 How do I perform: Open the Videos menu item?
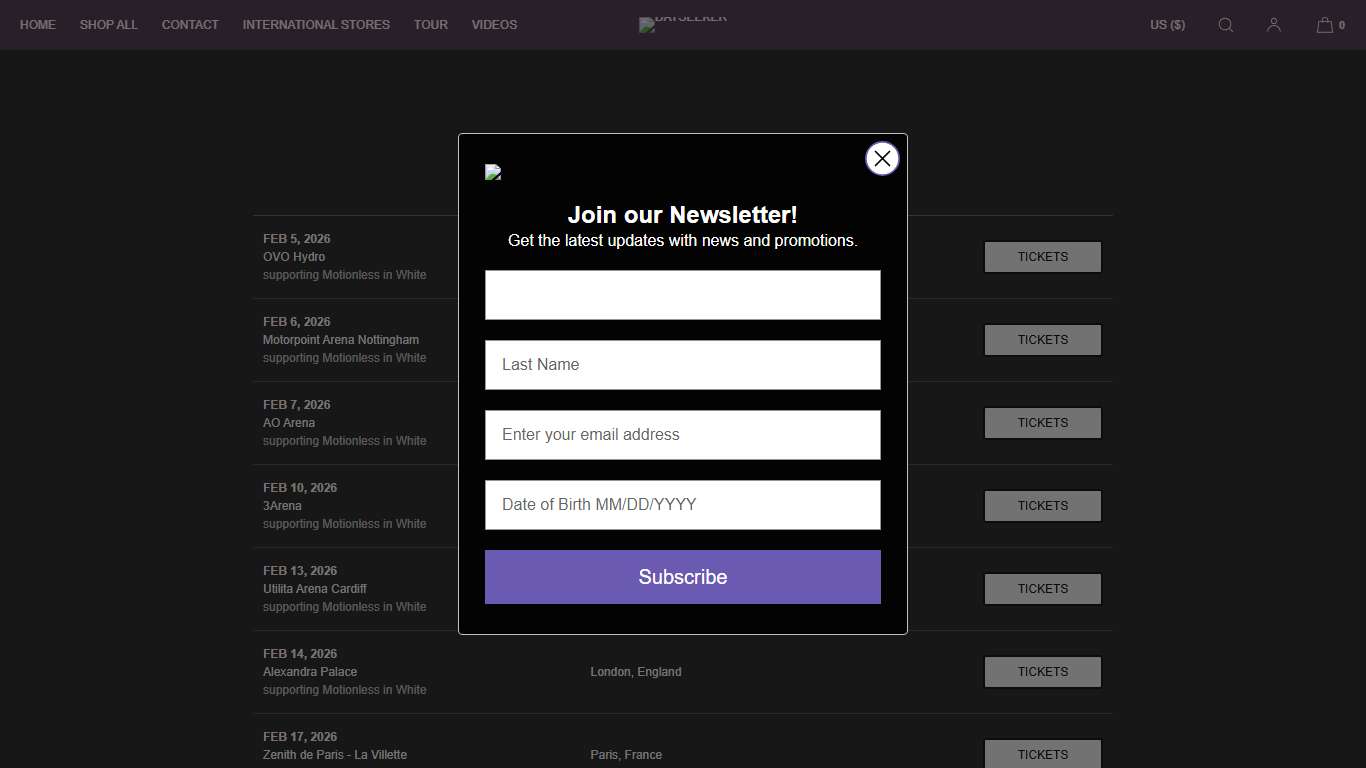pyautogui.click(x=494, y=25)
